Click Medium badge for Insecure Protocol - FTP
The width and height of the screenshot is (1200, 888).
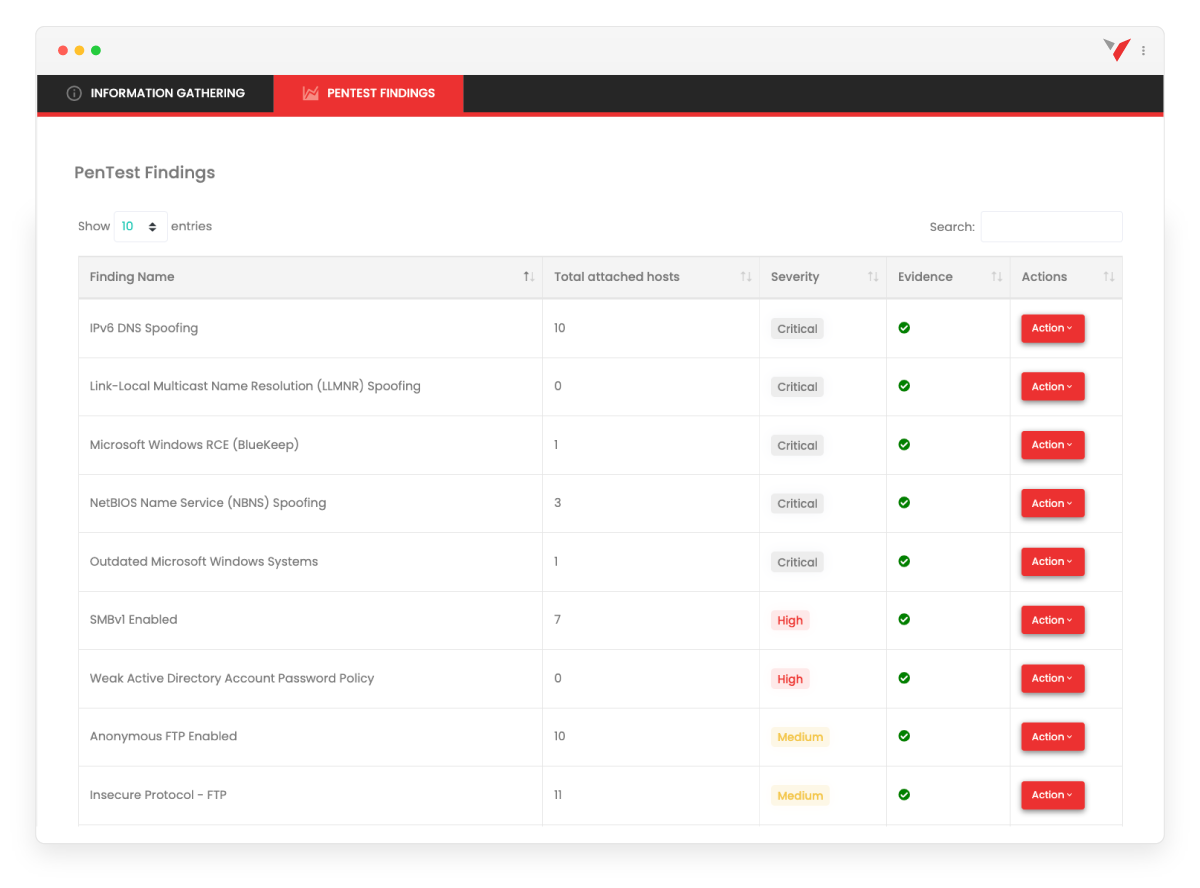click(x=800, y=796)
